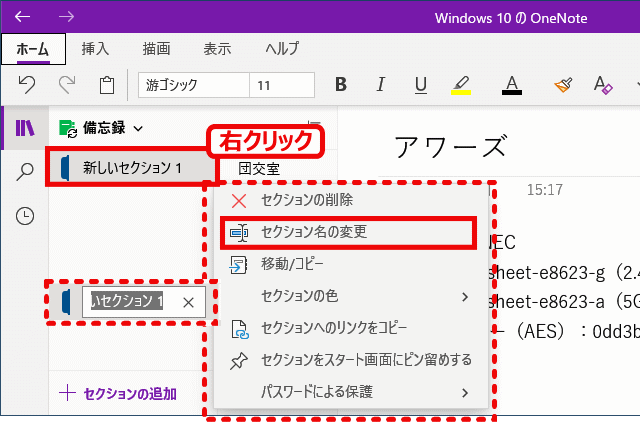Screen dimensions: 640x422
Task: Expand the 備忘録 notebook dropdown
Action: tap(138, 129)
